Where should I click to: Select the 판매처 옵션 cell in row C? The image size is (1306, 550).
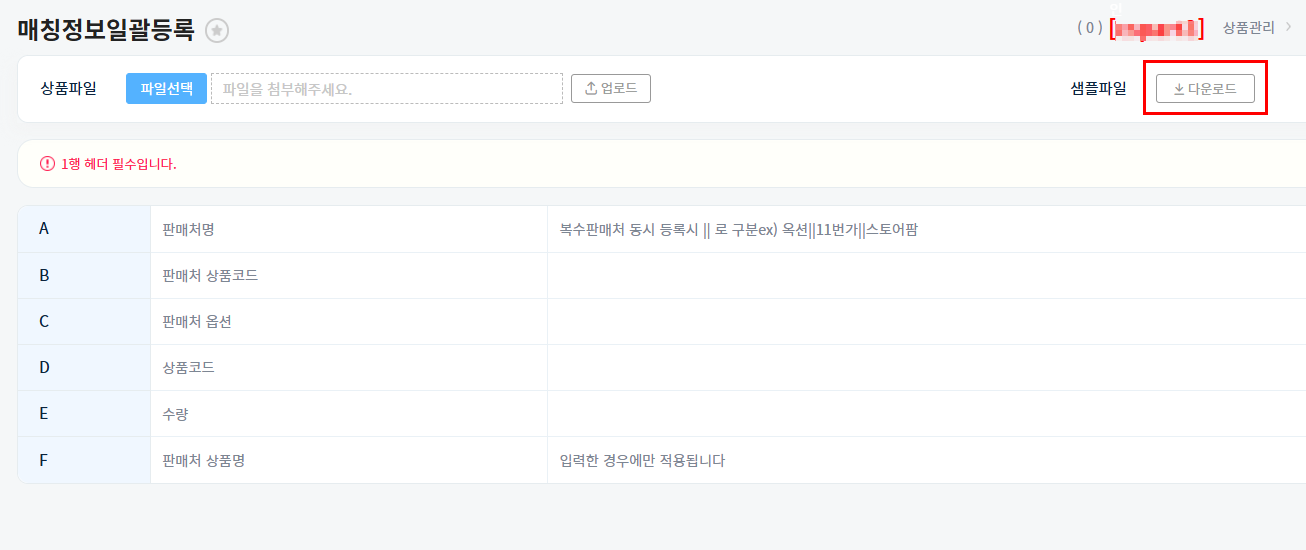click(x=197, y=321)
